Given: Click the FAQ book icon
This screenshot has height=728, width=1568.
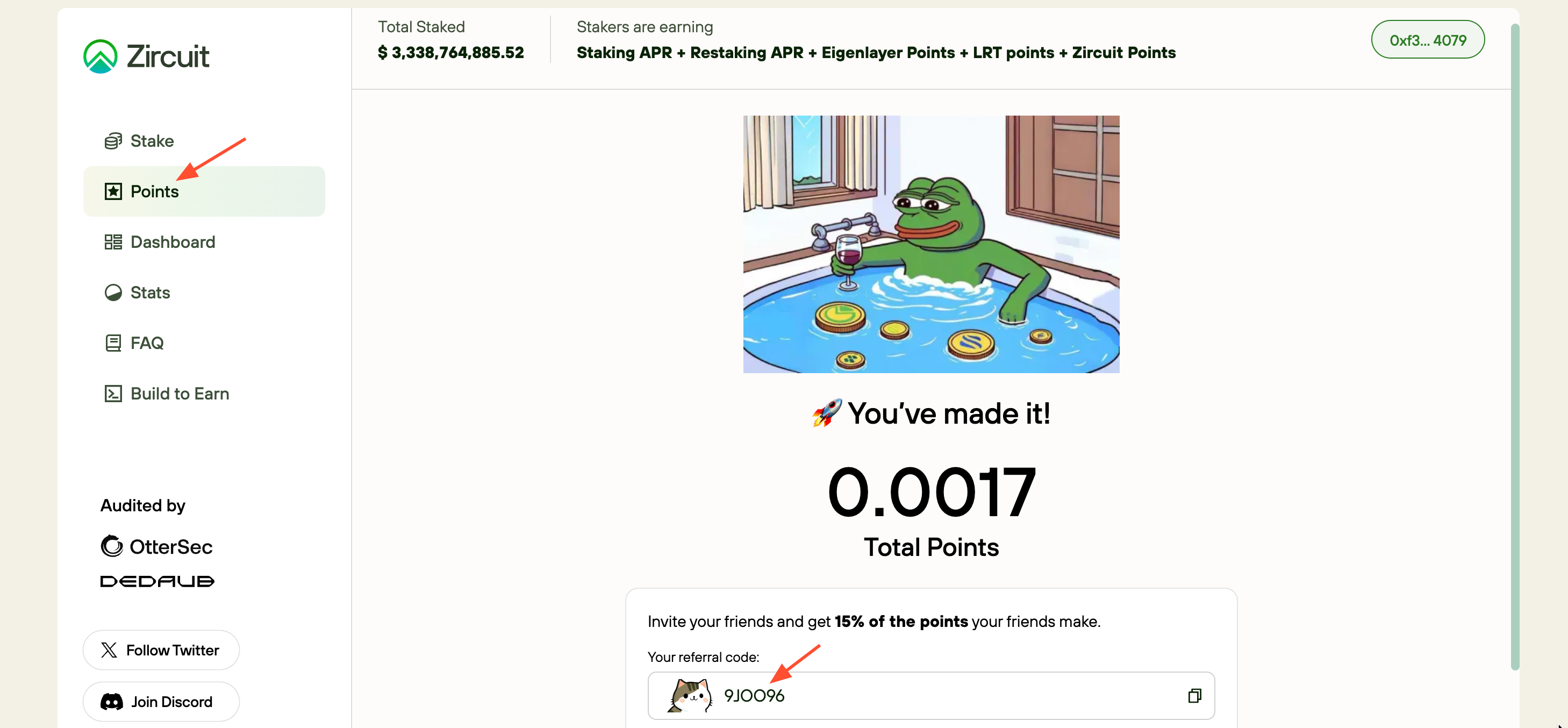Looking at the screenshot, I should pyautogui.click(x=113, y=344).
